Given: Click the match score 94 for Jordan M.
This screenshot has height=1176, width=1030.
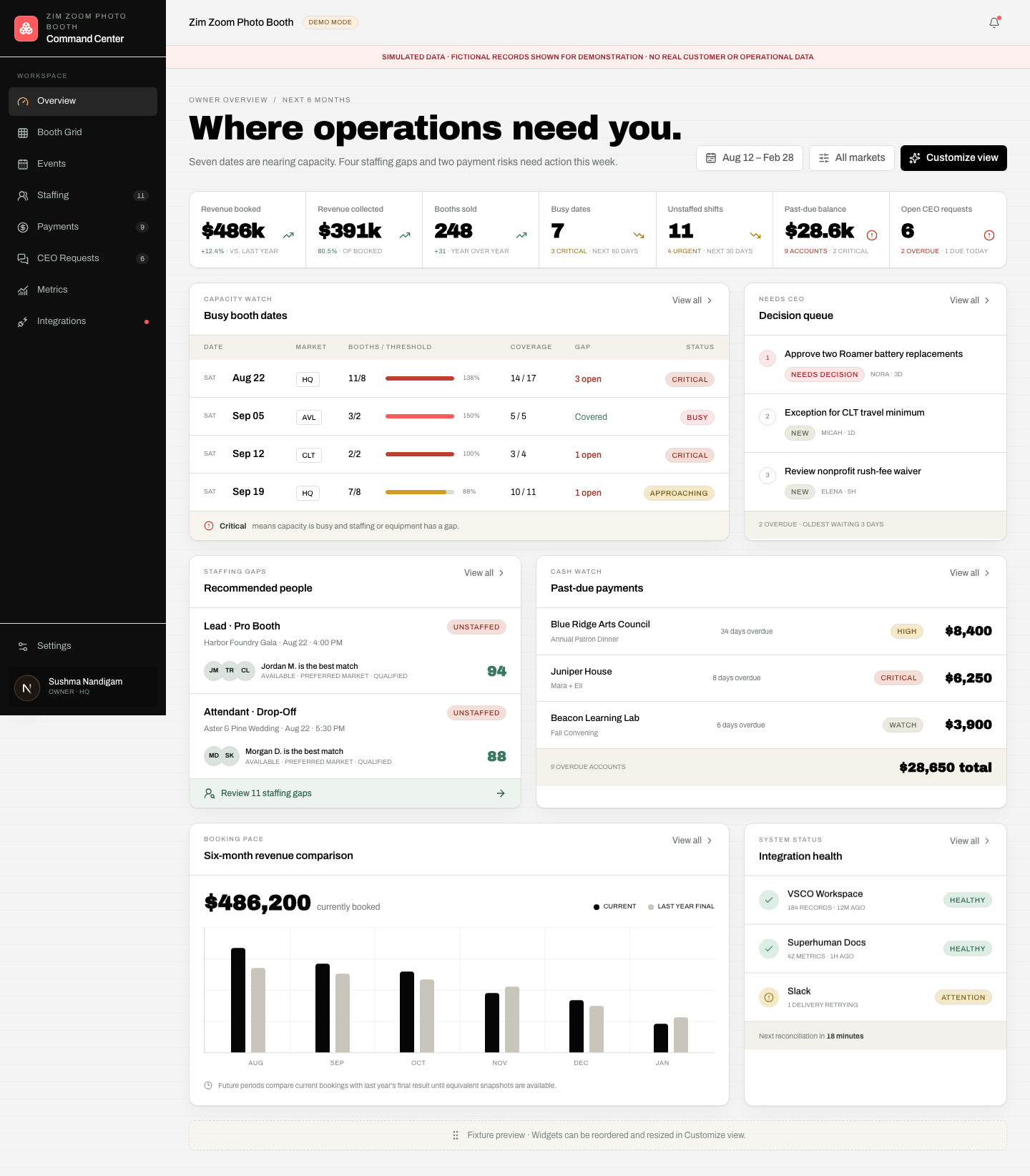Looking at the screenshot, I should click(x=496, y=671).
